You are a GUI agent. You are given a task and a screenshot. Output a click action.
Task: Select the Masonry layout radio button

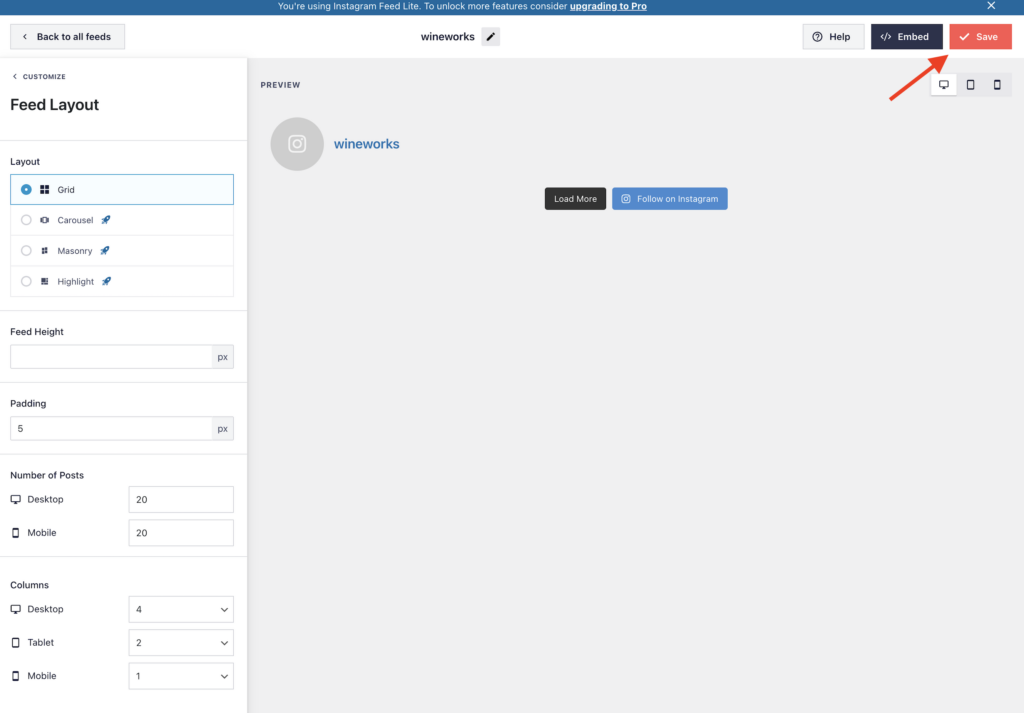point(26,251)
